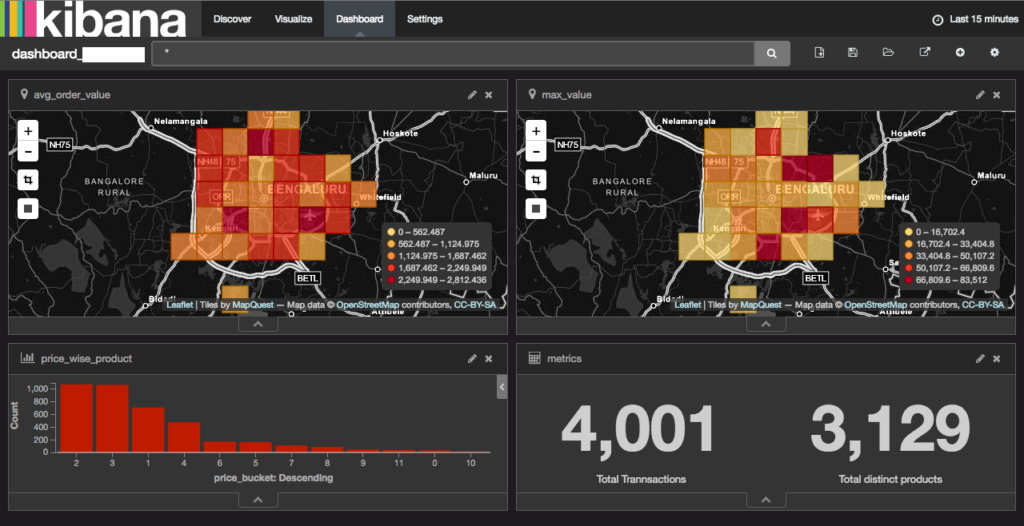Click legend swatch for 2,249.949 – 2,812.436
Viewport: 1024px width, 526px height.
(391, 280)
